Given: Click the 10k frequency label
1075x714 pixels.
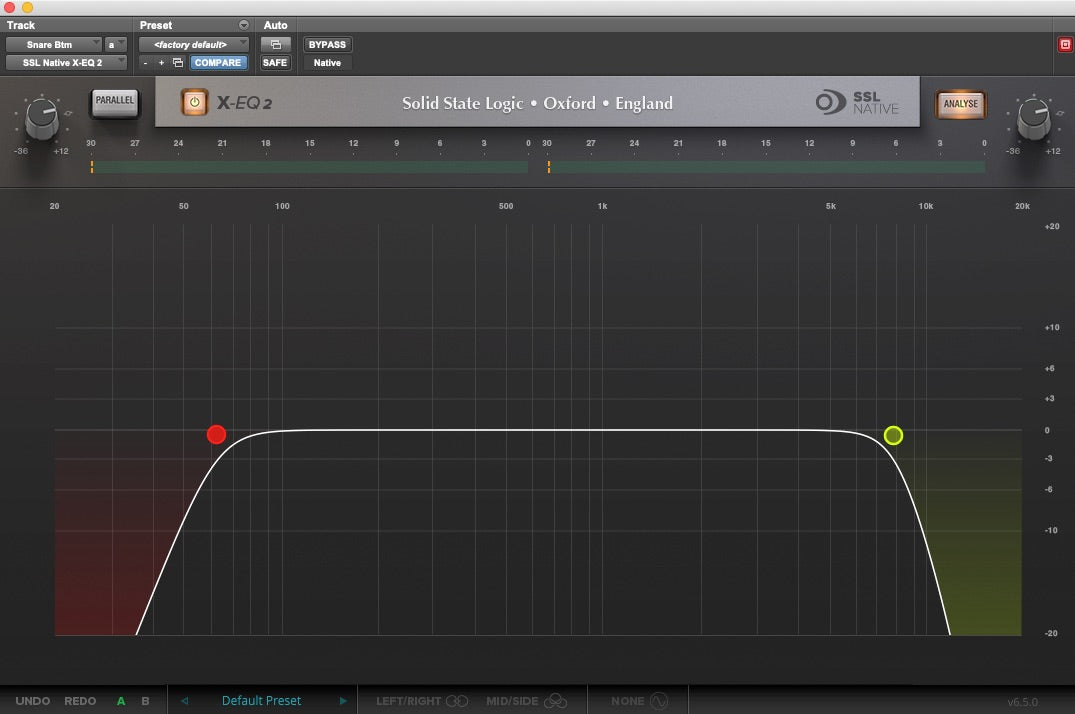Looking at the screenshot, I should tap(926, 206).
